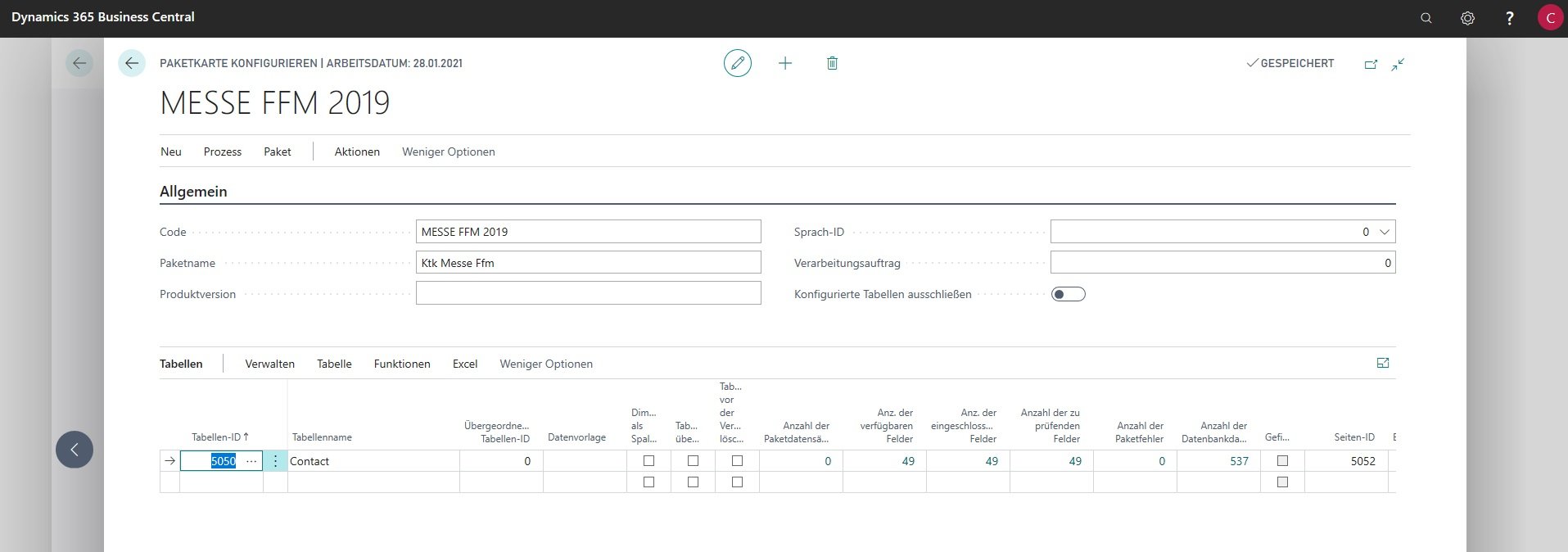This screenshot has height=552, width=1568.
Task: Toggle Konfigurierte Tabellen ausschließen switch
Action: coord(1069,294)
